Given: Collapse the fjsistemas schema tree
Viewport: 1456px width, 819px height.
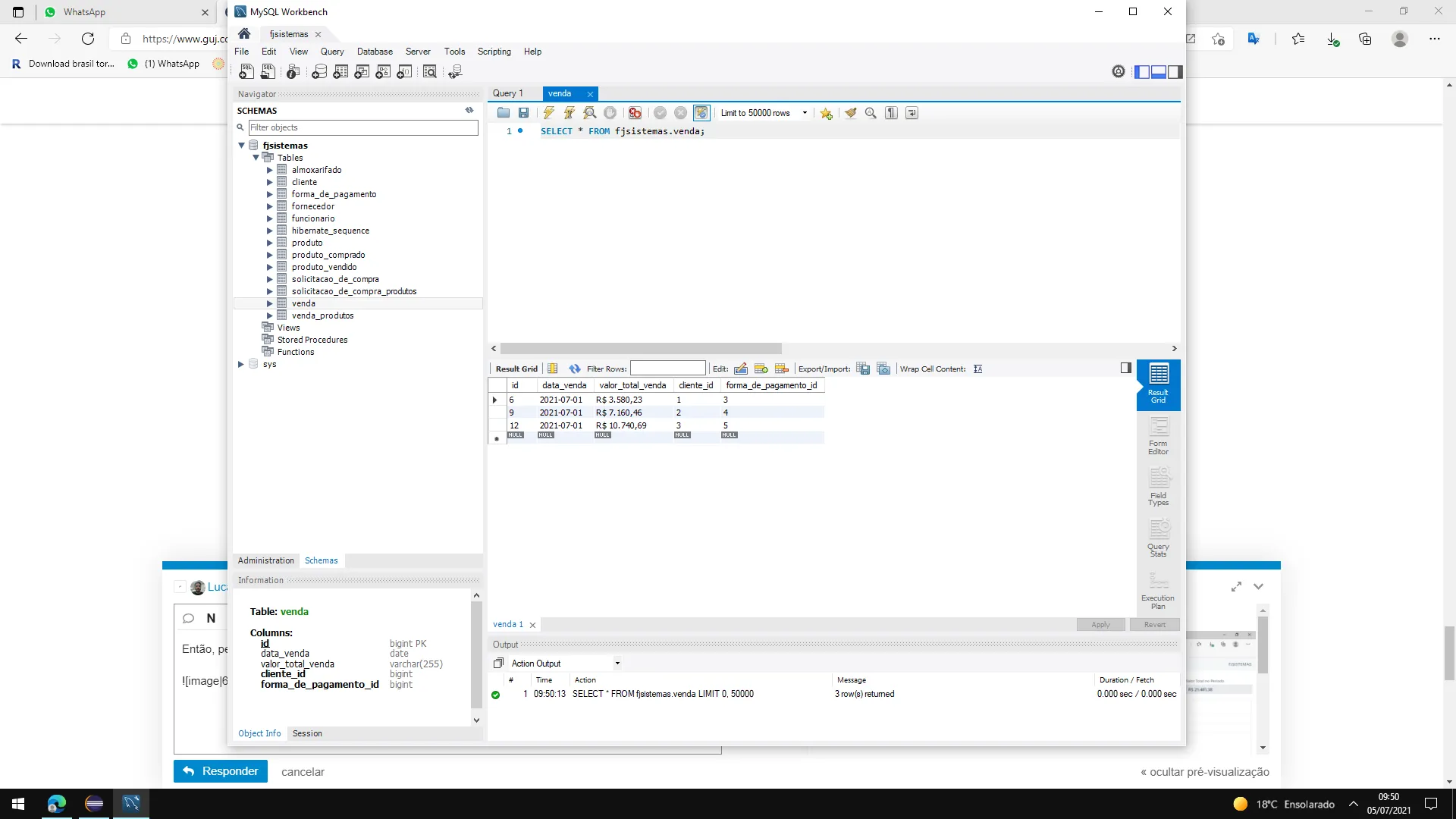Looking at the screenshot, I should click(x=242, y=146).
